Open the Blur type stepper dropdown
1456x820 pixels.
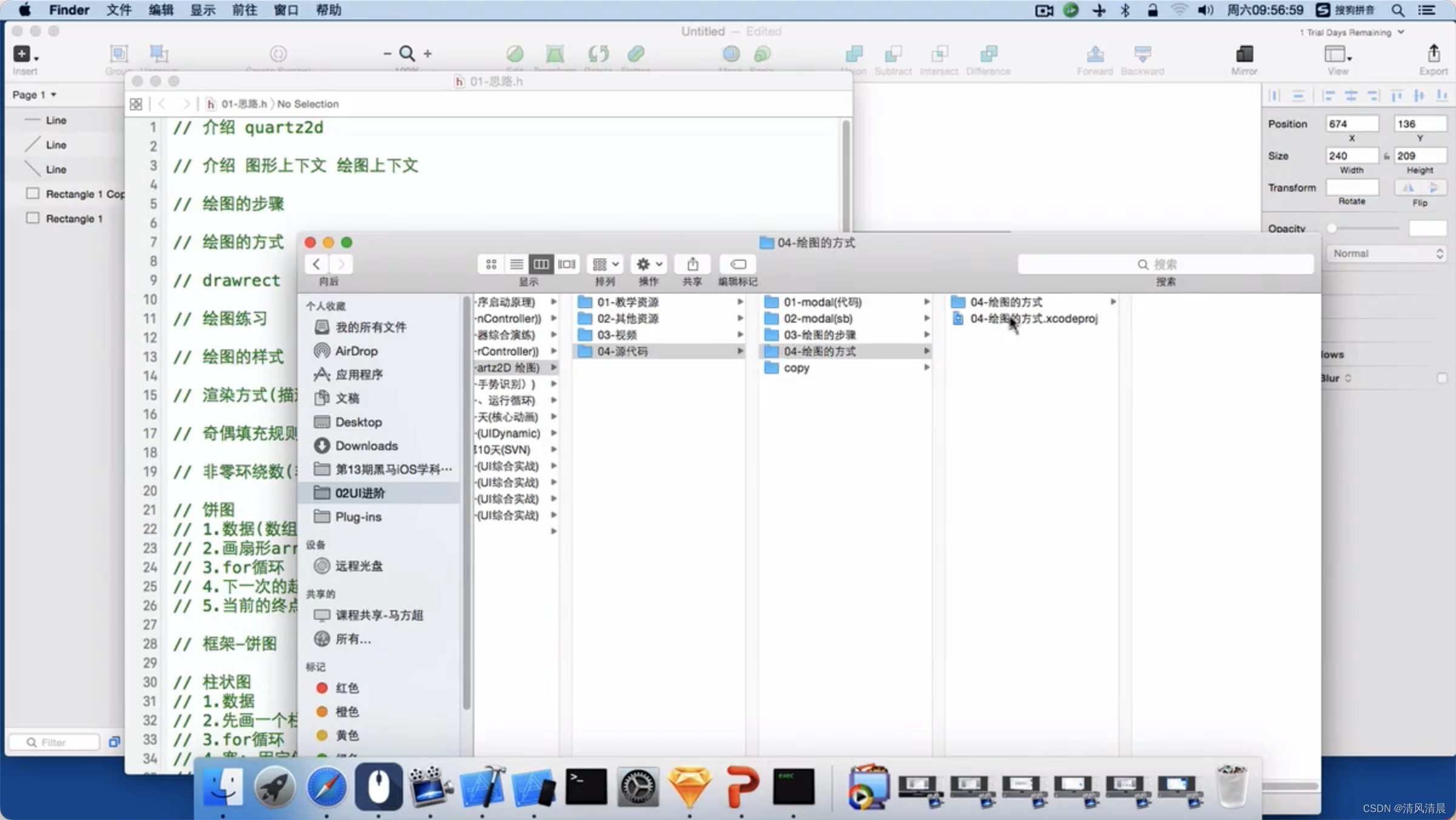click(x=1348, y=378)
